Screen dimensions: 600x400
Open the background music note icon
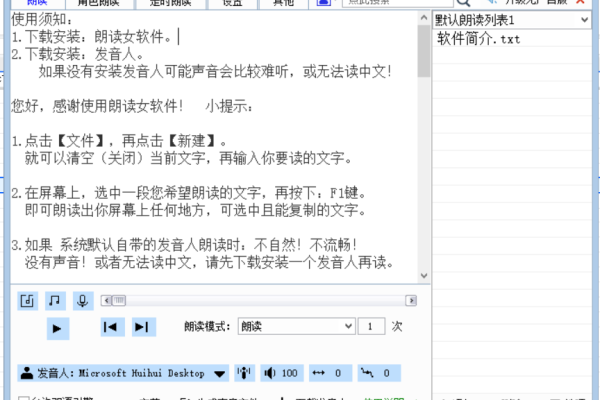pyautogui.click(x=55, y=301)
